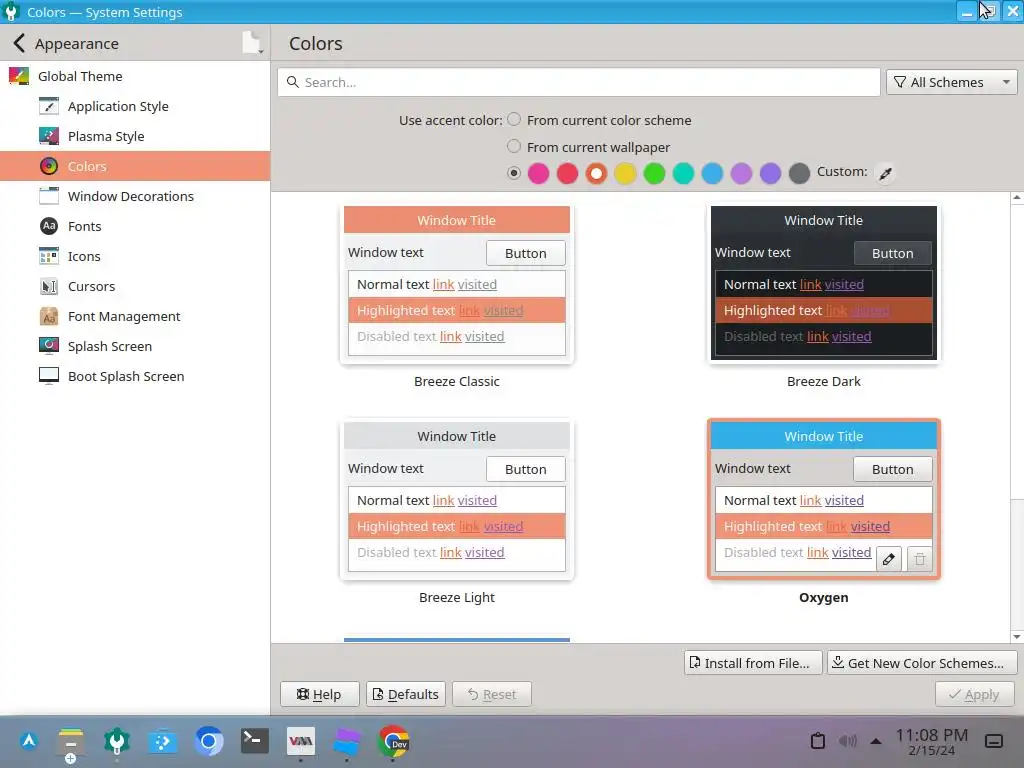Open the Global Theme page
1024x768 pixels.
pos(135,76)
